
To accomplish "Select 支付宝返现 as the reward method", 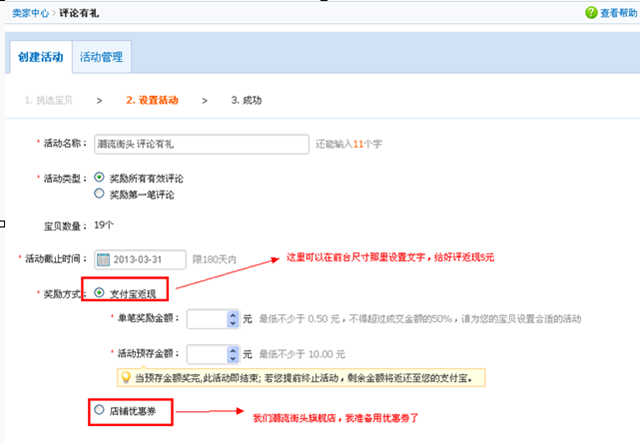I will point(98,292).
